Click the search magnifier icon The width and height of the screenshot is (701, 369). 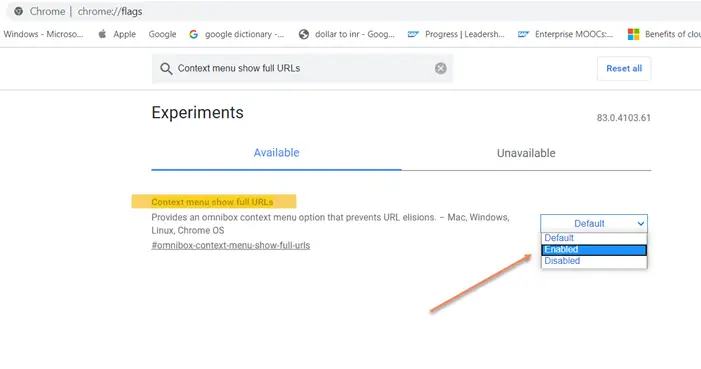(166, 68)
